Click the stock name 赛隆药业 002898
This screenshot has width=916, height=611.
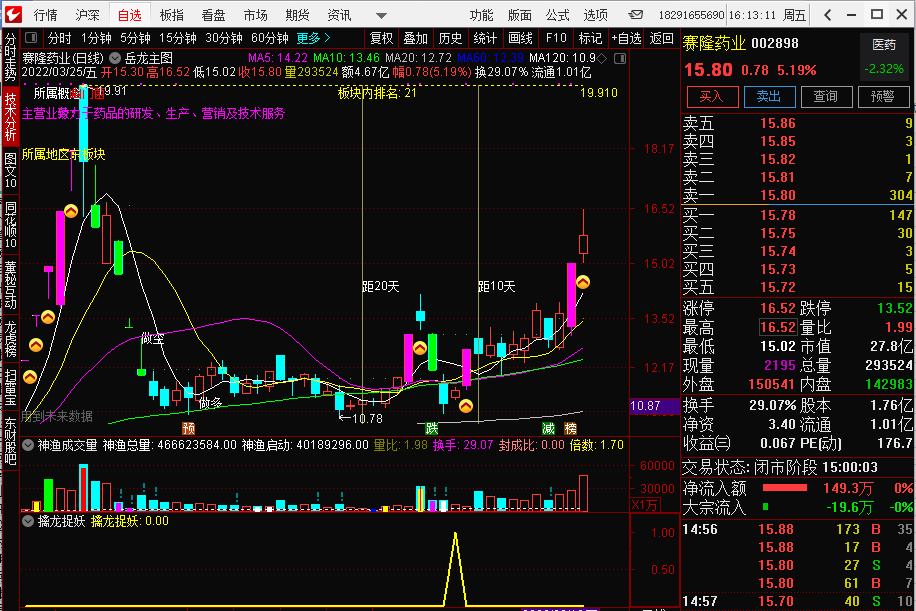coord(741,43)
